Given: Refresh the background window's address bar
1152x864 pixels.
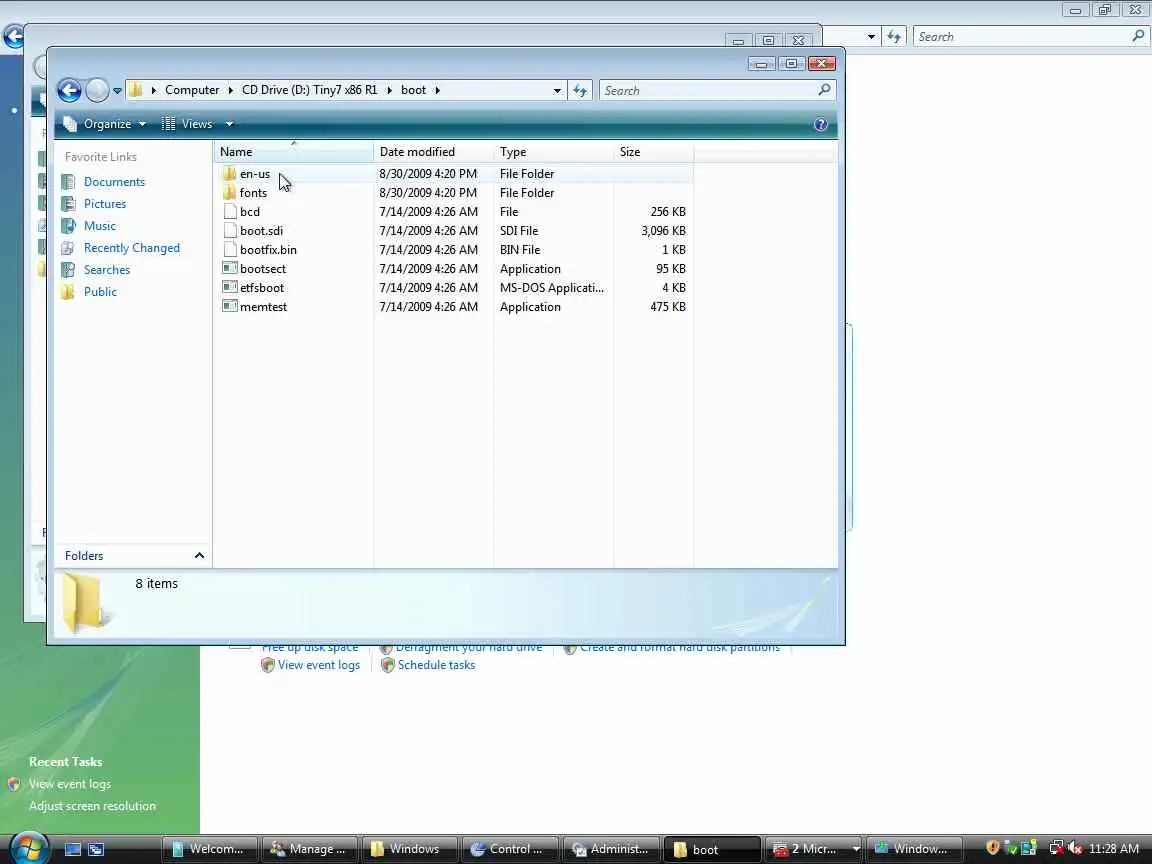Looking at the screenshot, I should 893,37.
